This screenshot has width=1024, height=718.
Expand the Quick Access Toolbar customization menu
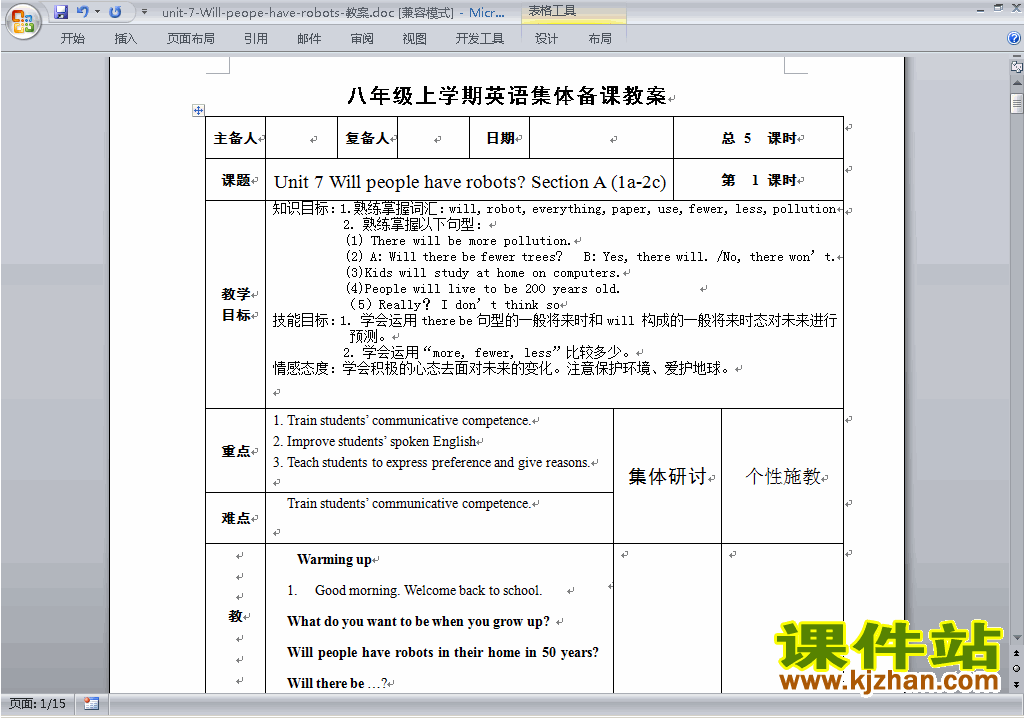pyautogui.click(x=144, y=12)
